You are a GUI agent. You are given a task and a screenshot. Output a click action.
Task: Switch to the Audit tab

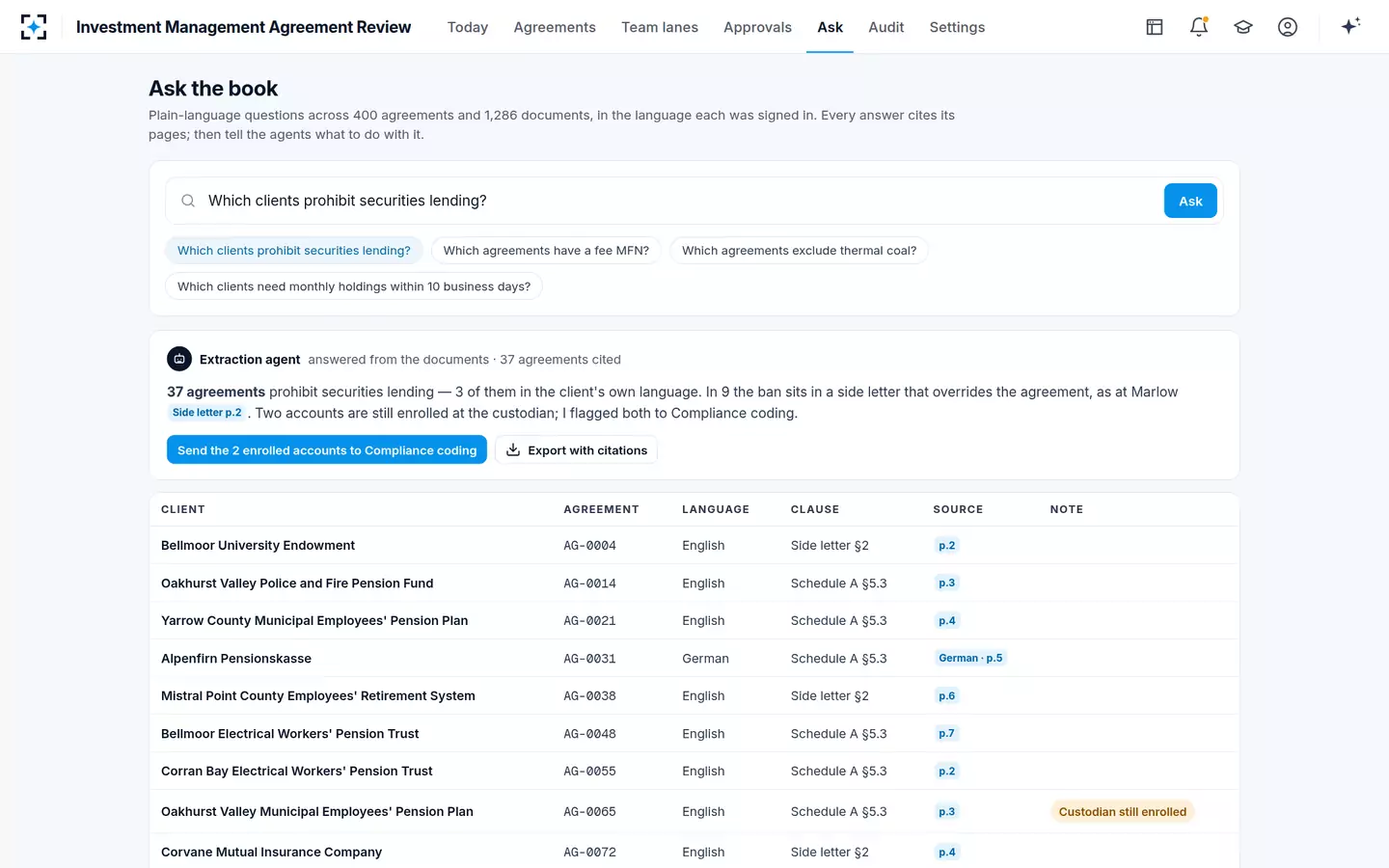tap(886, 27)
